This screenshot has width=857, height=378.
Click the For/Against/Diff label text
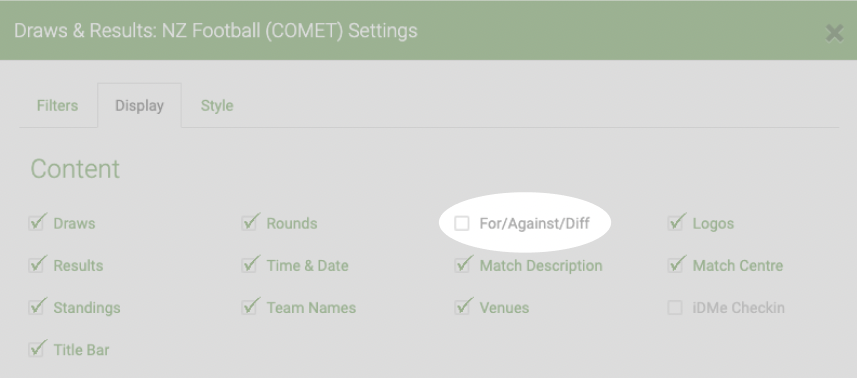click(535, 223)
